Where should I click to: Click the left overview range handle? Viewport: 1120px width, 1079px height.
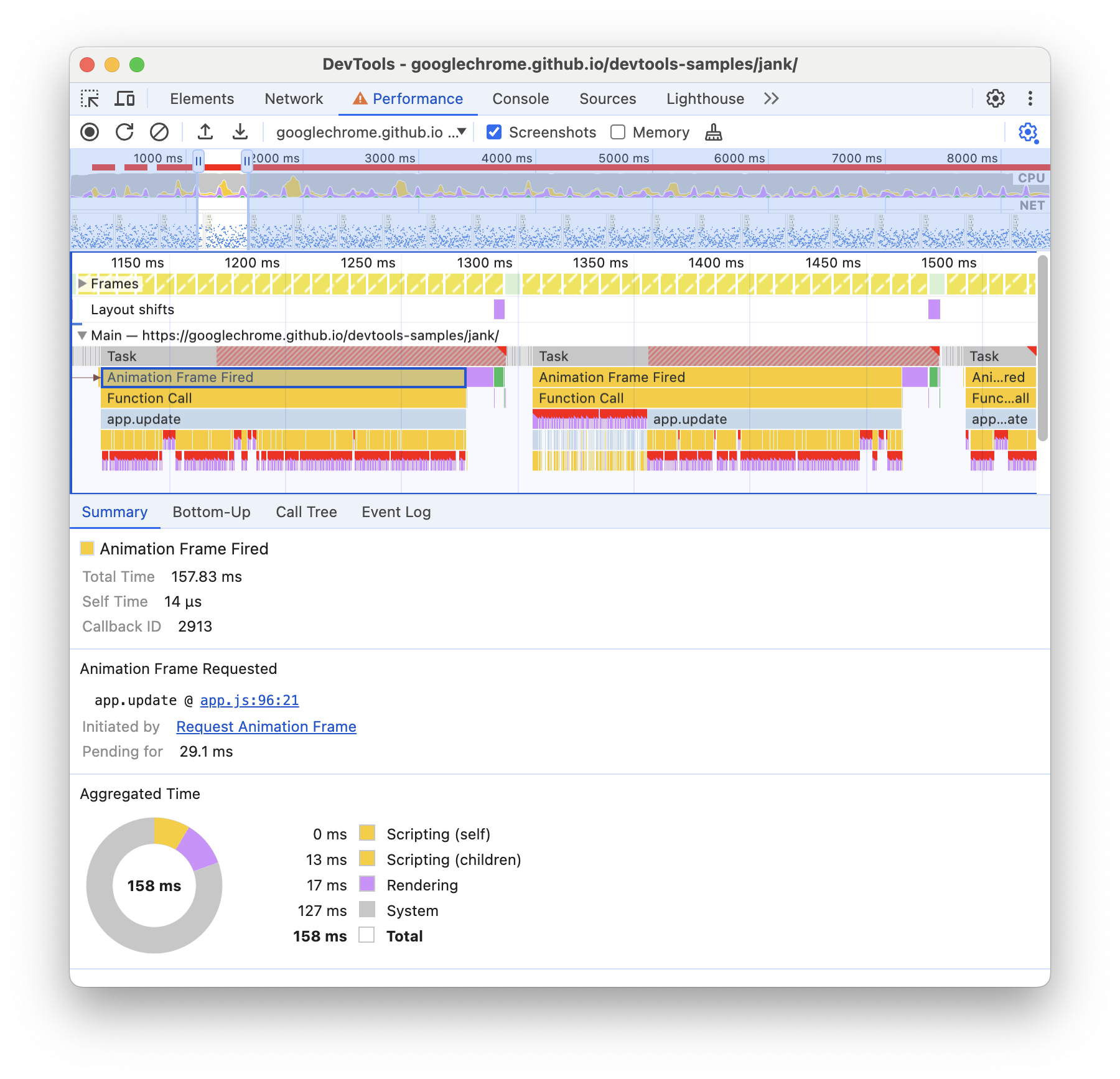(x=198, y=162)
